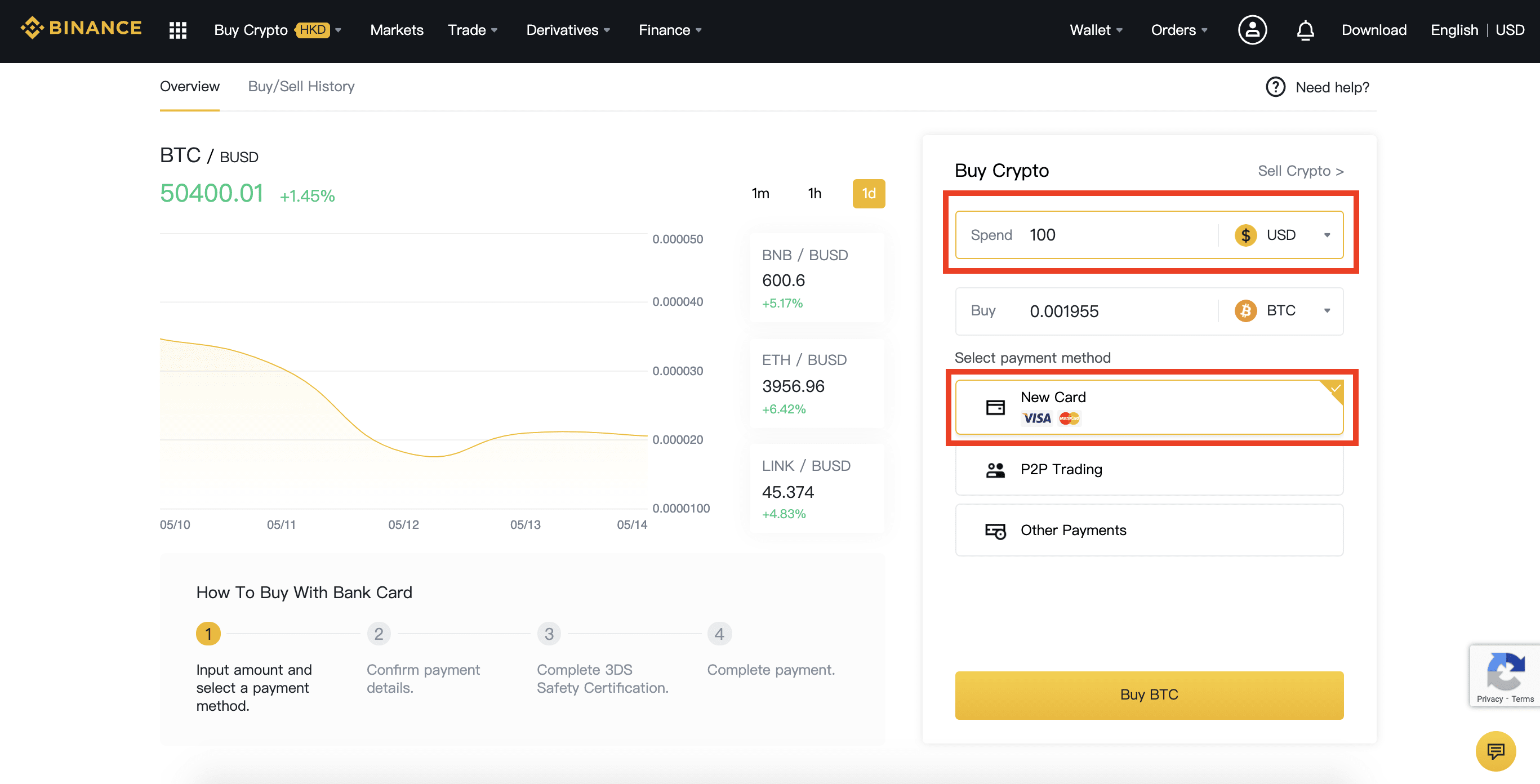Image resolution: width=1540 pixels, height=784 pixels.
Task: Click the New Card credit card icon
Action: (995, 408)
